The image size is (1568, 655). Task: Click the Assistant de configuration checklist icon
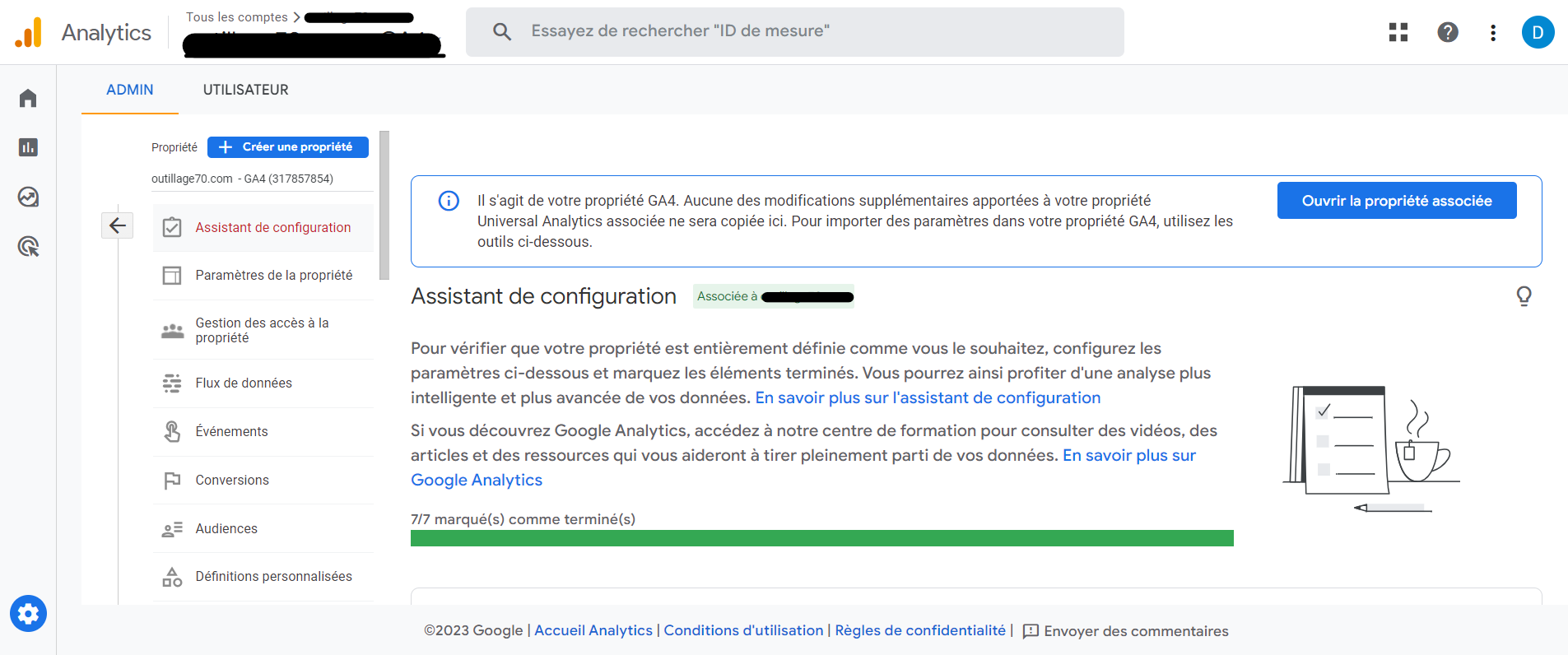coord(172,227)
